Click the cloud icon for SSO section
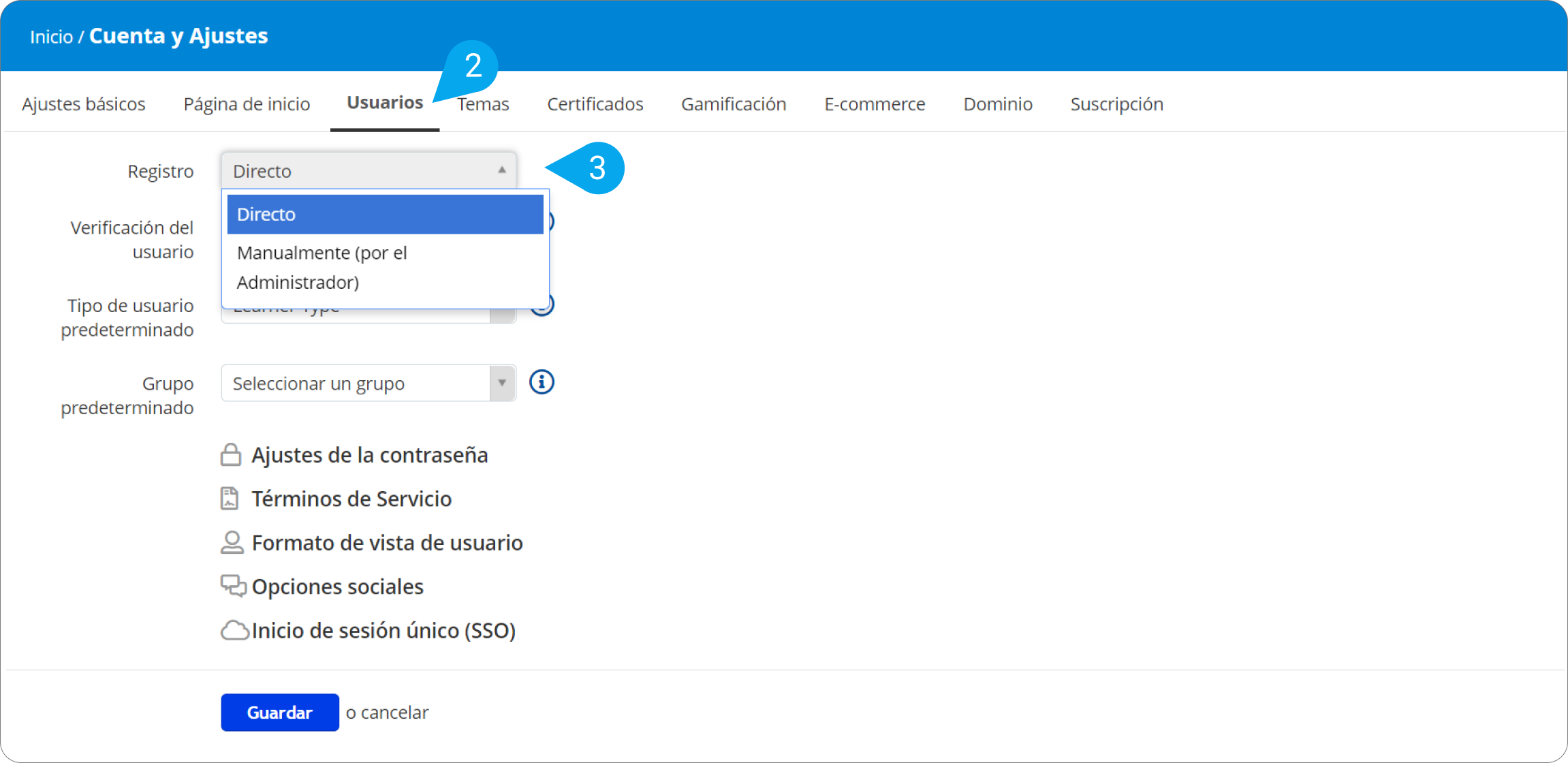This screenshot has height=763, width=1568. (x=234, y=630)
